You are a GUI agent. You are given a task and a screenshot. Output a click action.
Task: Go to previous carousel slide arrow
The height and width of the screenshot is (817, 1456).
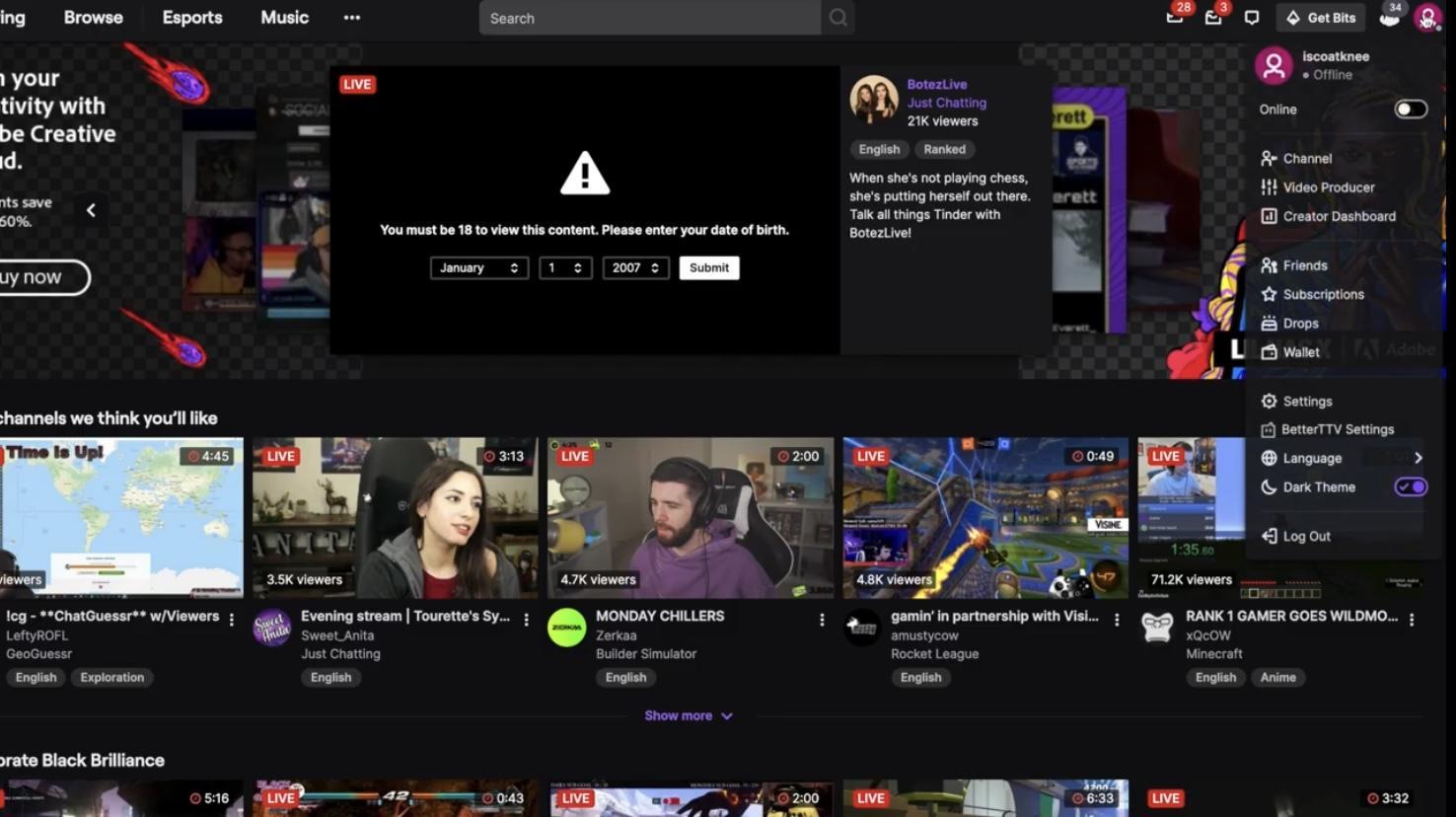click(x=91, y=210)
